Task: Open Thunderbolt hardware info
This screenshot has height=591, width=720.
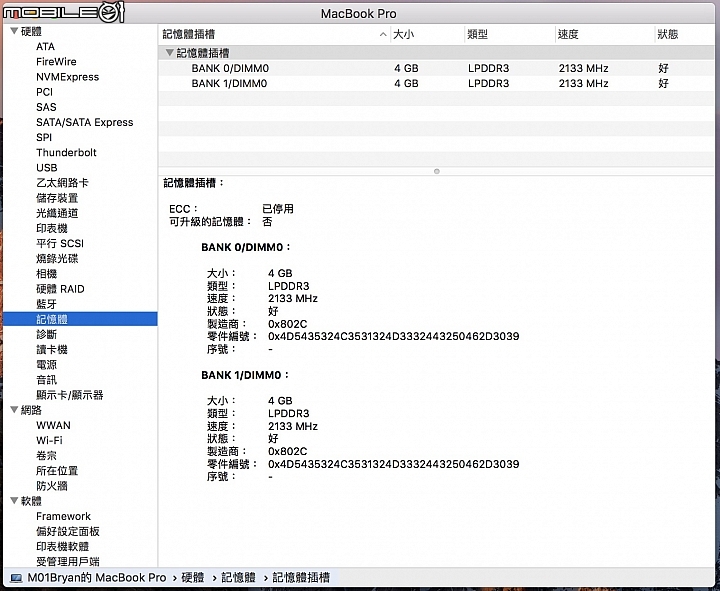Action: [x=66, y=152]
